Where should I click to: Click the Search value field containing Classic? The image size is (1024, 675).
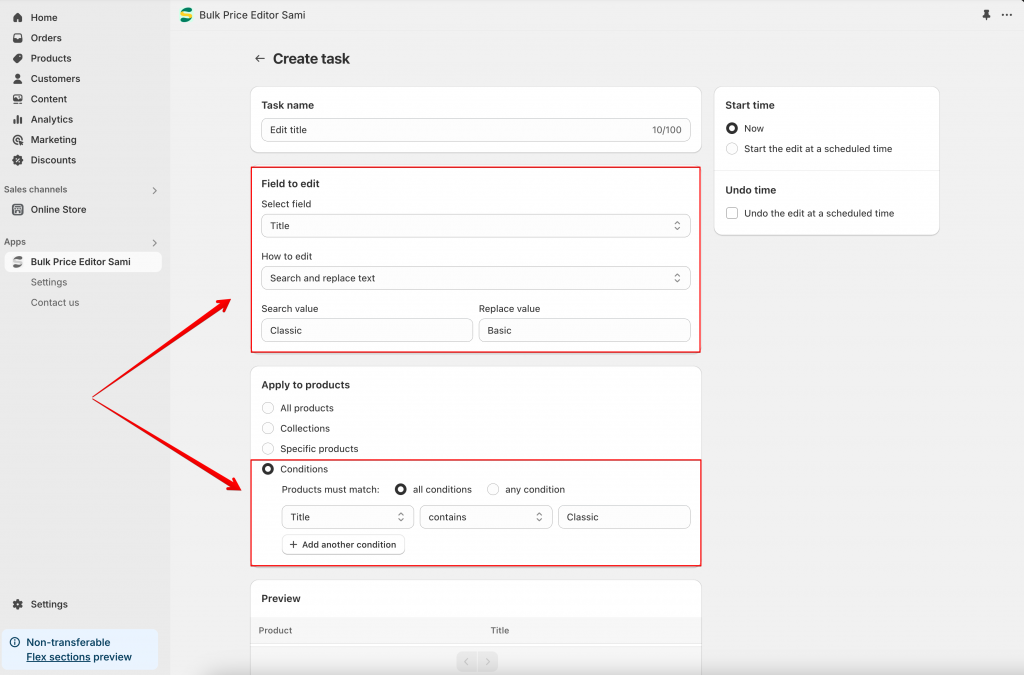pyautogui.click(x=366, y=330)
